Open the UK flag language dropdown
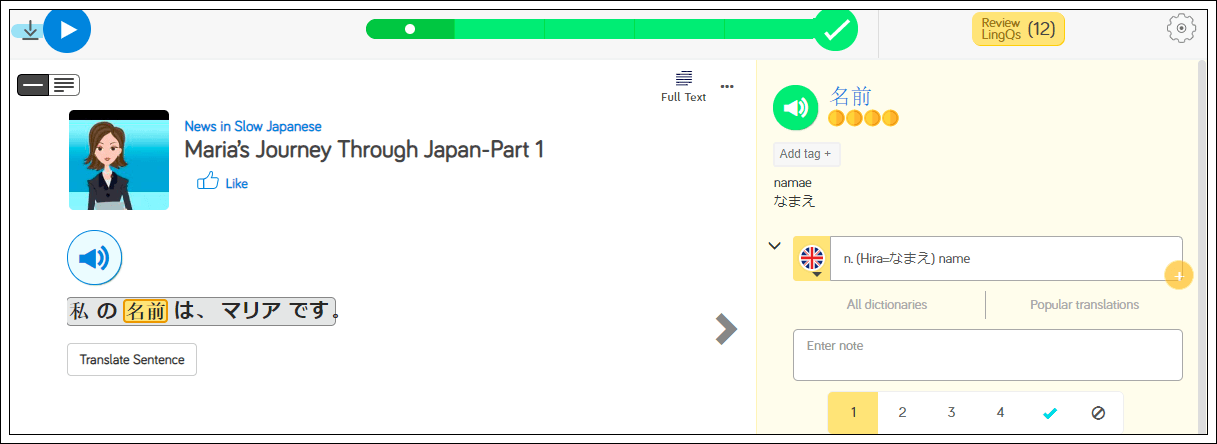This screenshot has width=1217, height=444. click(812, 259)
